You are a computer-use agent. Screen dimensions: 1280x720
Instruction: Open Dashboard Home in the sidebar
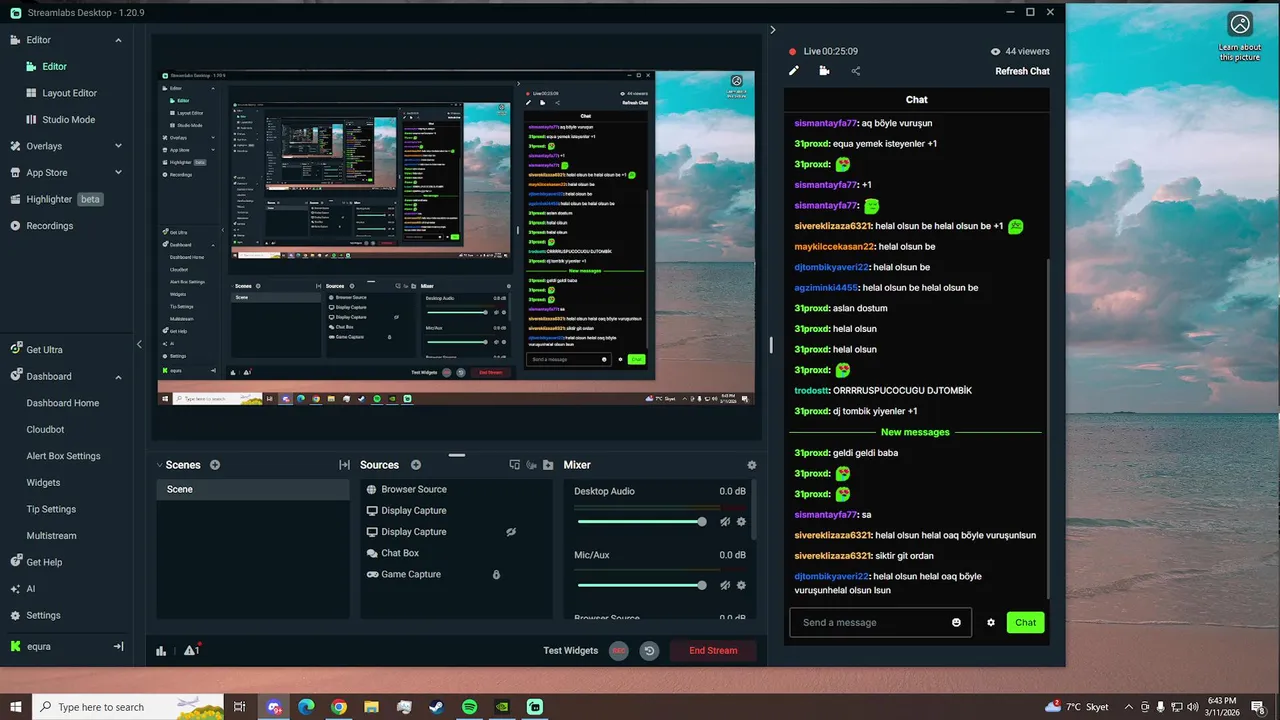[x=63, y=403]
